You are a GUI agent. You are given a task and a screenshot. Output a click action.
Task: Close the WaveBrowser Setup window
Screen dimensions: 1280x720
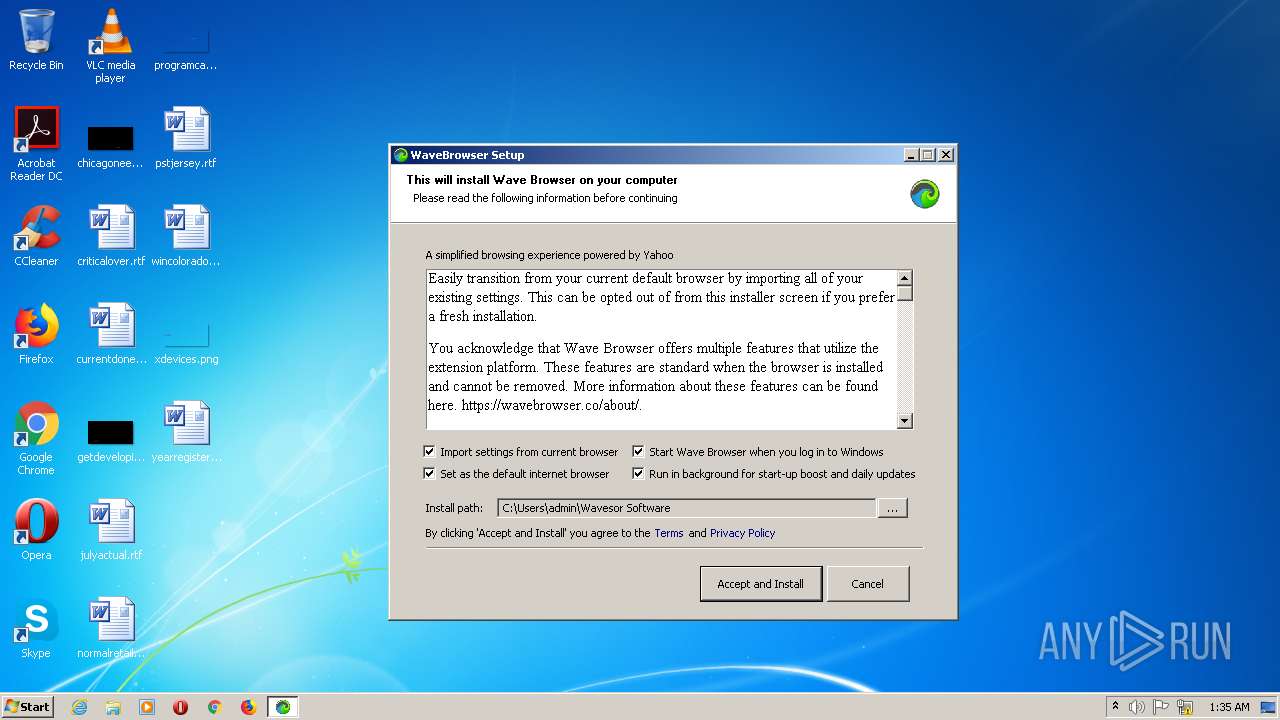[x=946, y=155]
